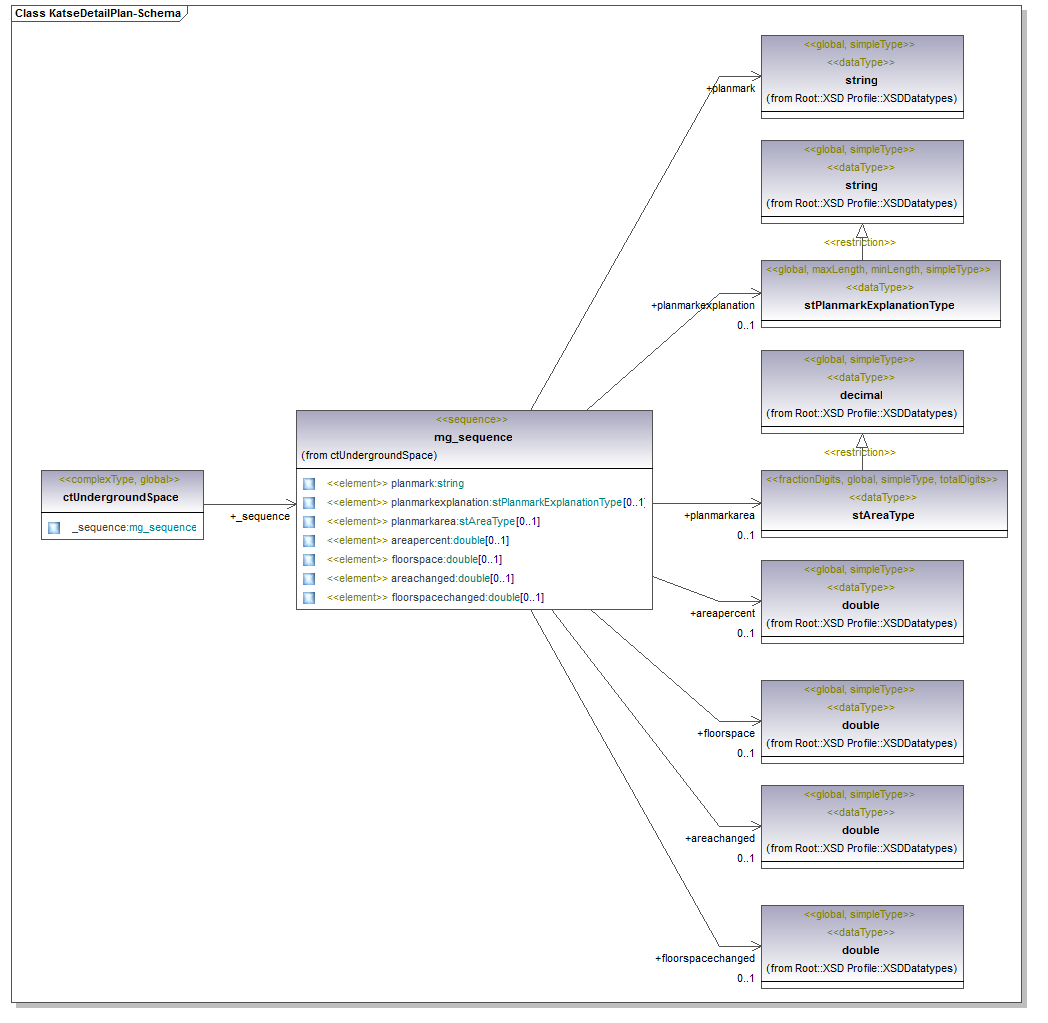1048x1023 pixels.
Task: Click the restriction label above stAreaType
Action: pyautogui.click(x=859, y=452)
